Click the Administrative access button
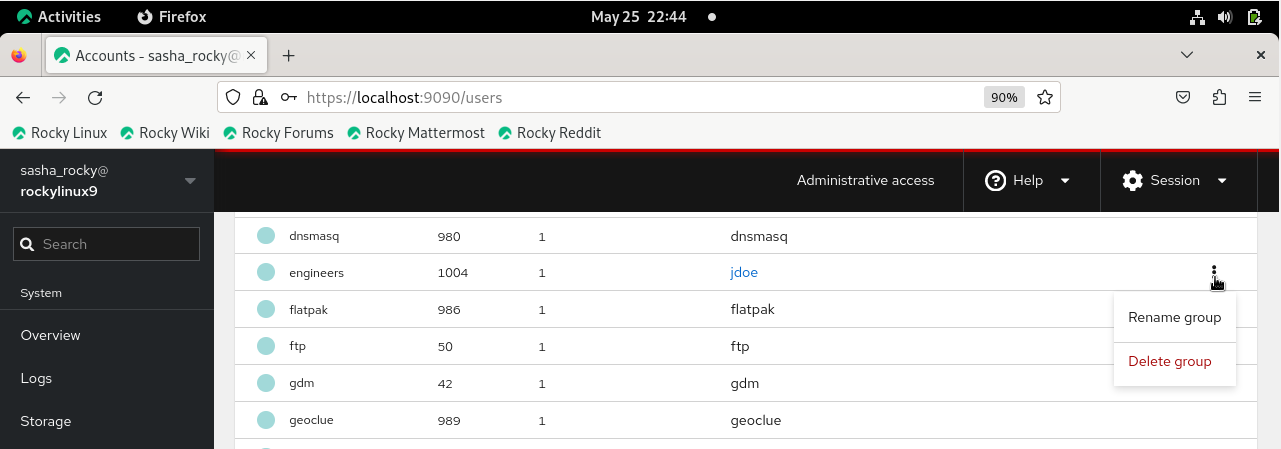The image size is (1281, 449). (865, 181)
